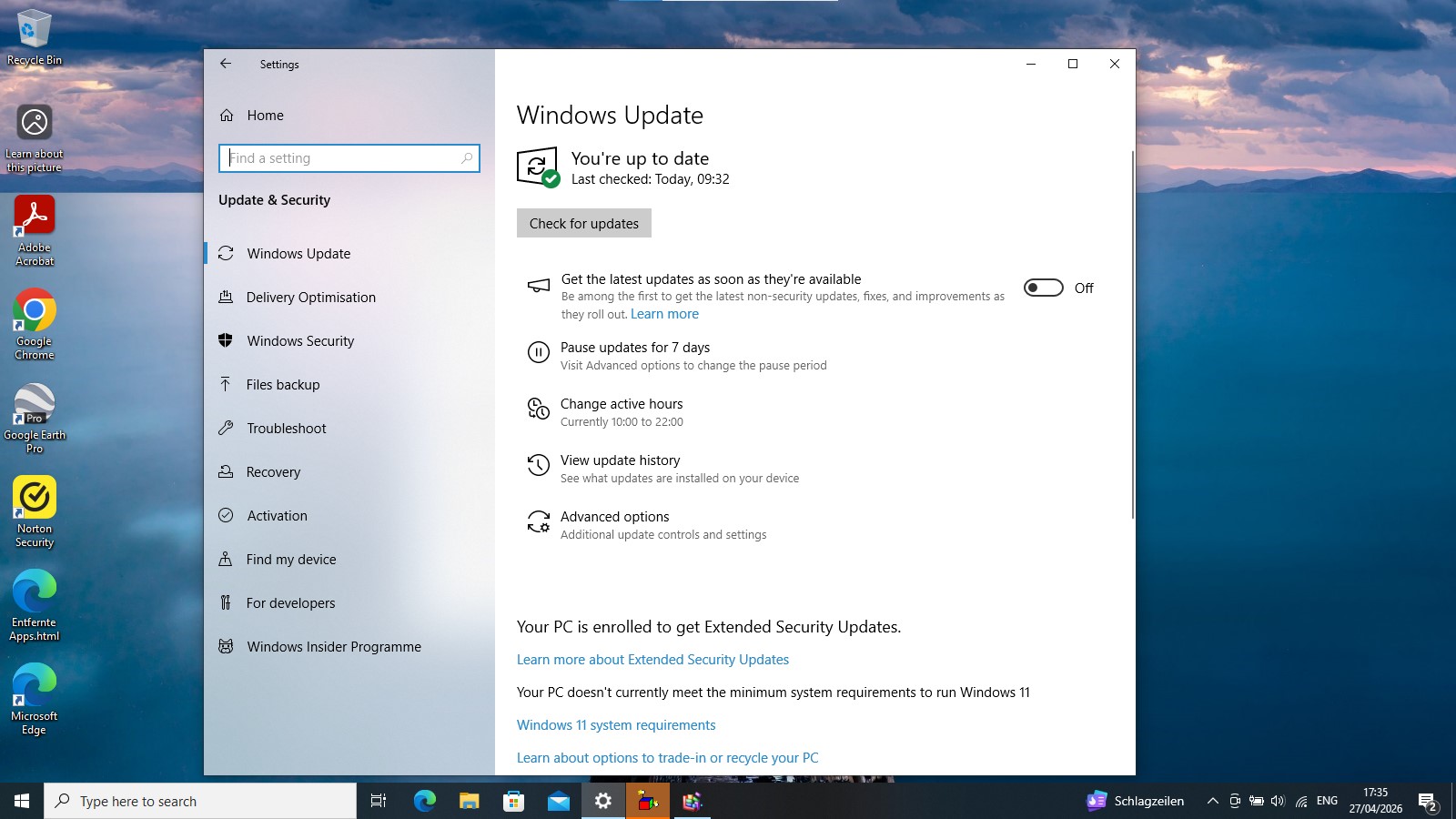
Task: Click the Advanced options gear-sync icon
Action: [539, 521]
